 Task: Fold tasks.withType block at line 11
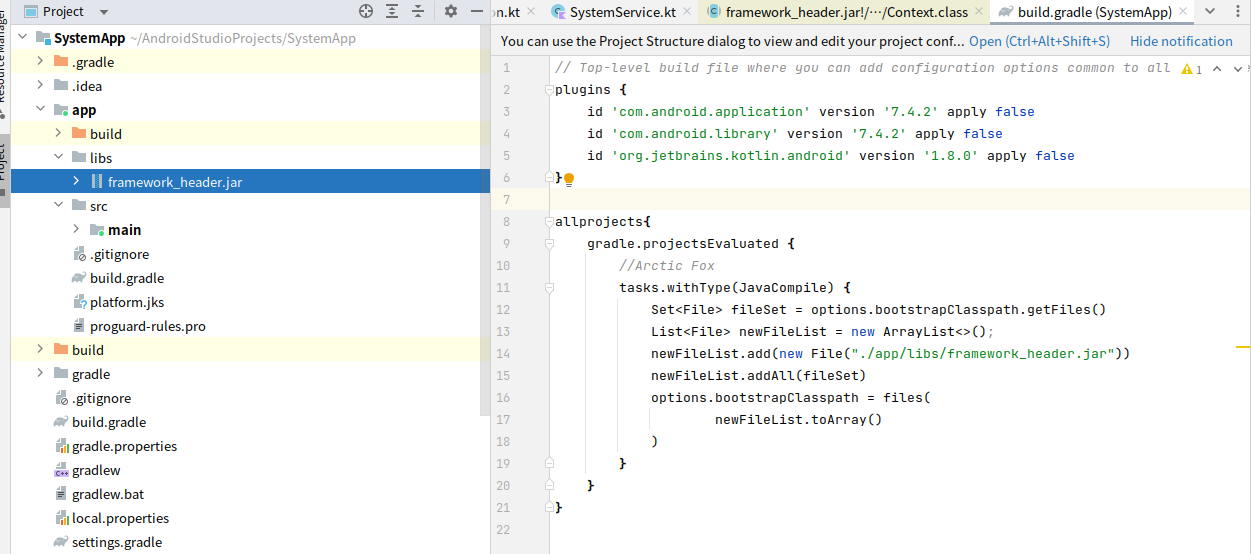coord(548,288)
